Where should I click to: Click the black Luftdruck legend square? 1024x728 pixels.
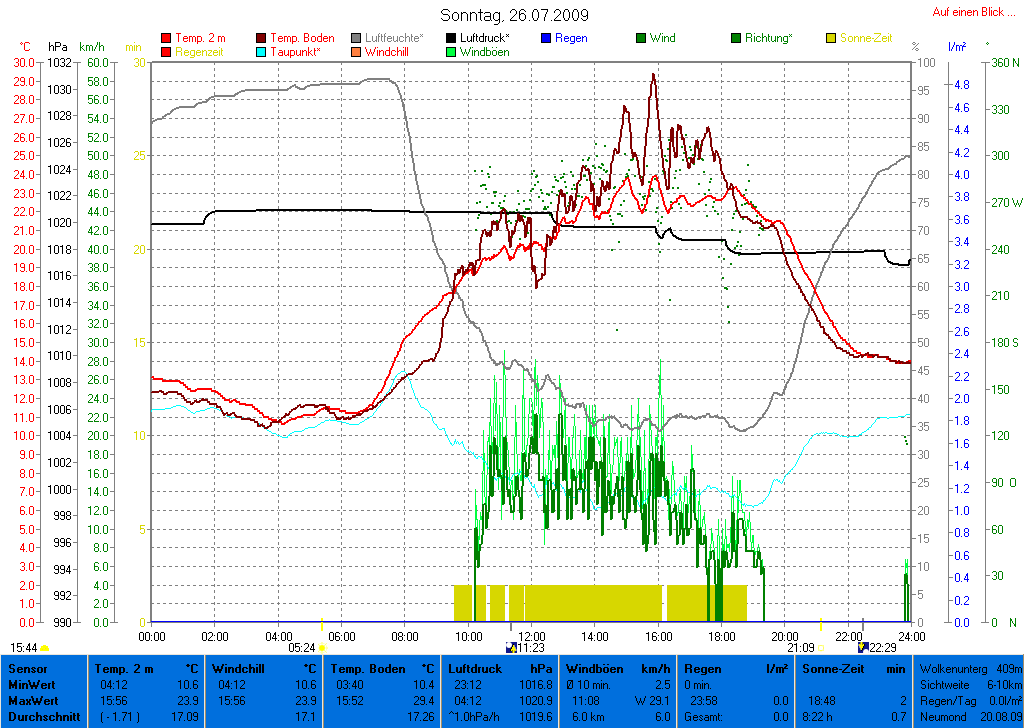pos(452,38)
